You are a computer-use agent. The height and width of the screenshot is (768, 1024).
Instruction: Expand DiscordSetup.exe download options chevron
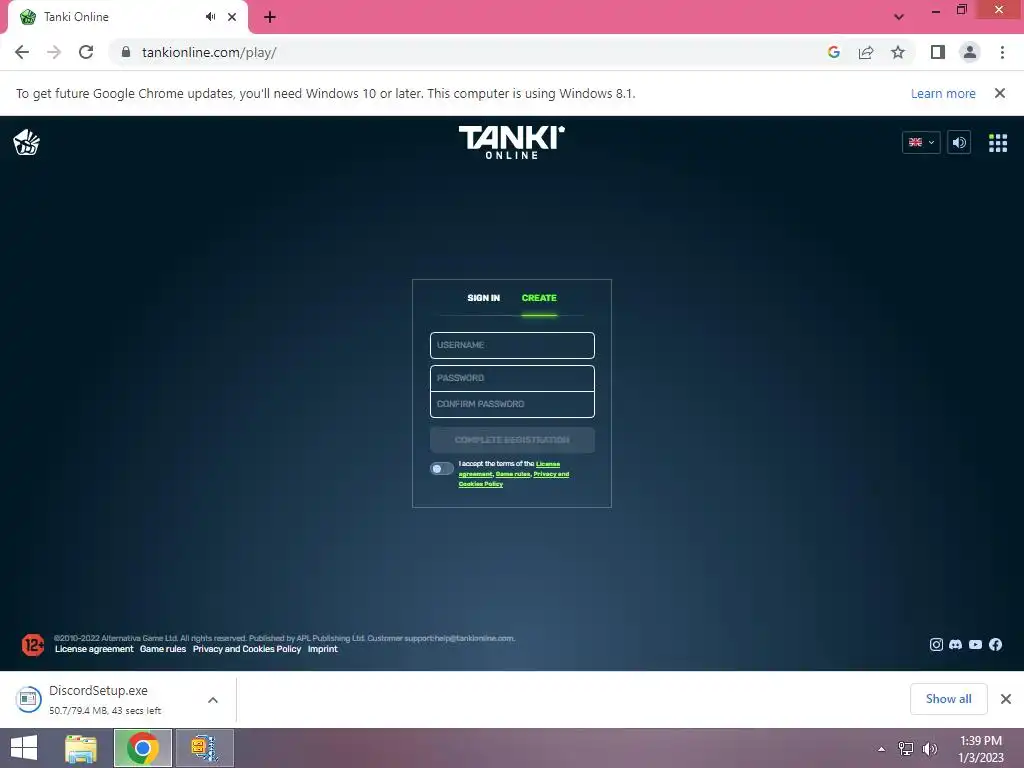pos(213,700)
